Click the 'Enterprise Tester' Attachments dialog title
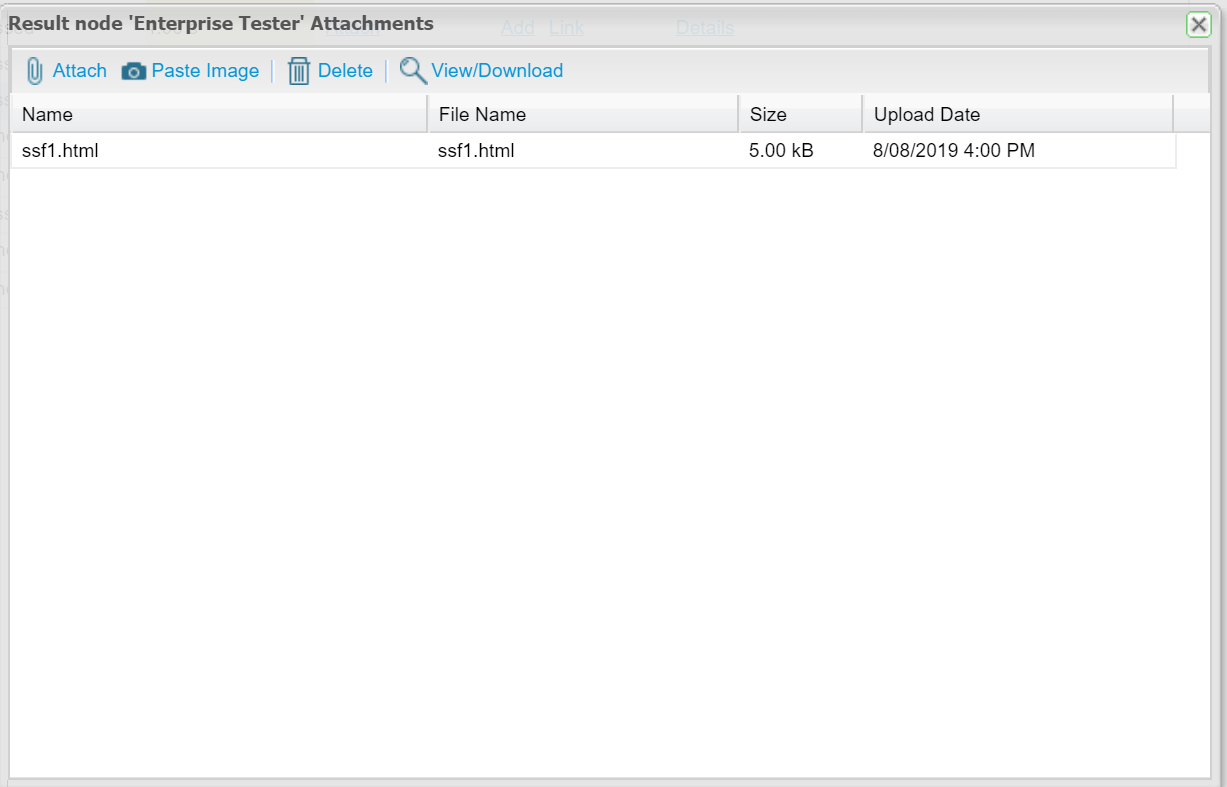Screen dimensions: 1227x787 (x=221, y=23)
